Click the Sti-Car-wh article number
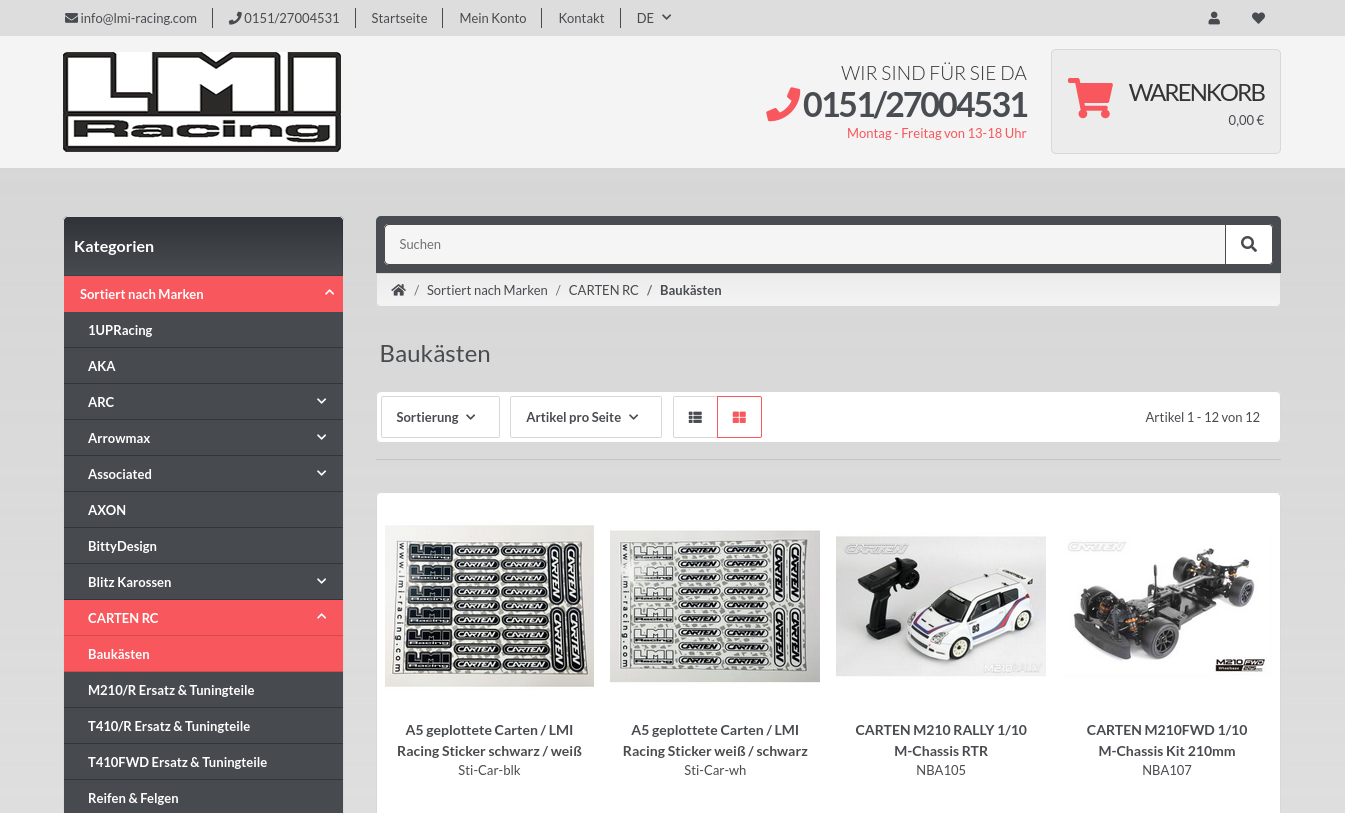This screenshot has height=813, width=1345. 715,770
